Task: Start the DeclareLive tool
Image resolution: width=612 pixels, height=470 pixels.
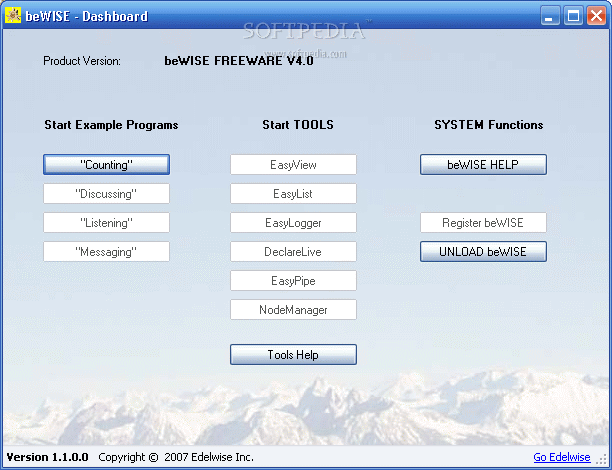Action: pos(293,252)
